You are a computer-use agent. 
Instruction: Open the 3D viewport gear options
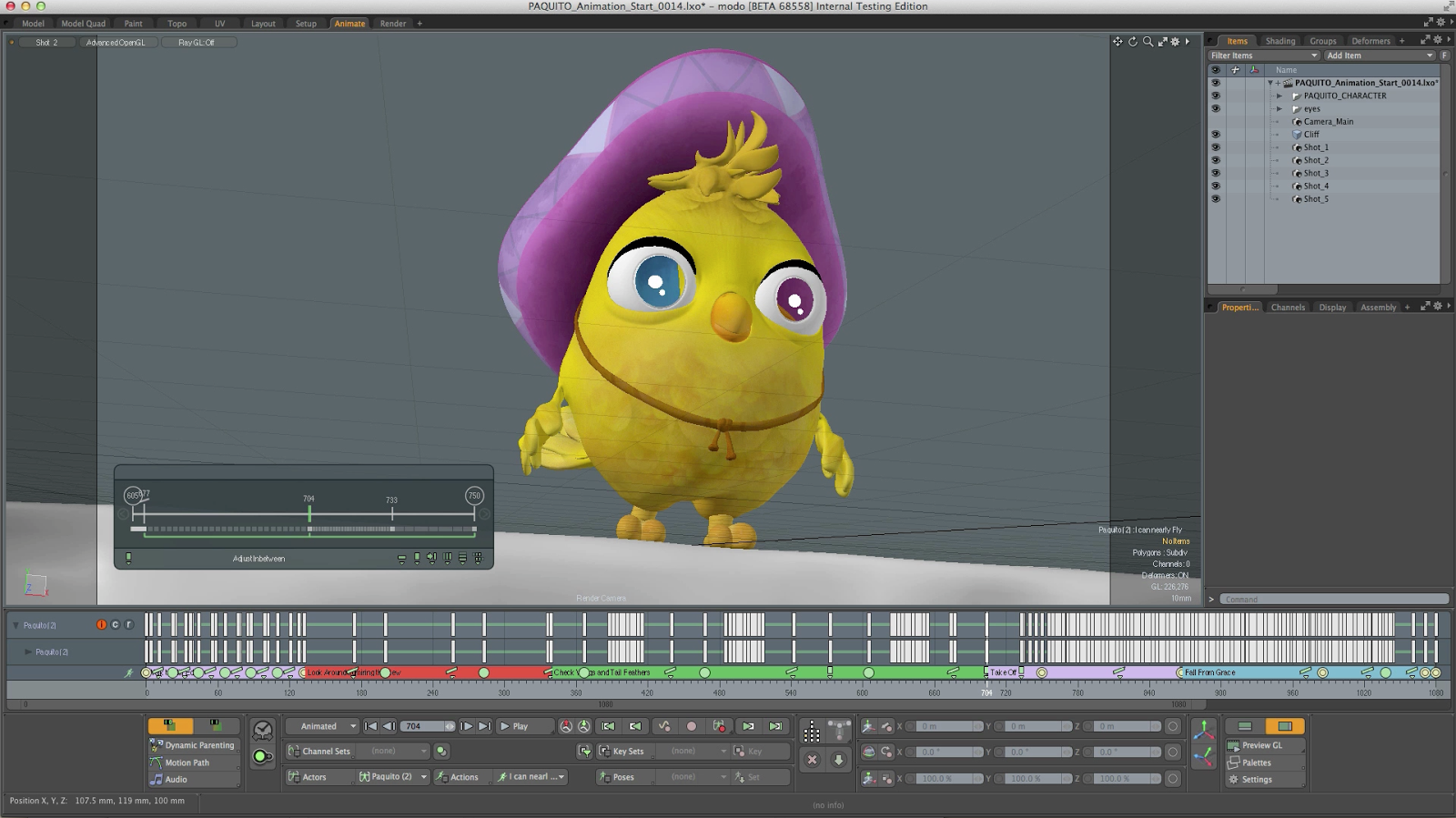(1175, 42)
